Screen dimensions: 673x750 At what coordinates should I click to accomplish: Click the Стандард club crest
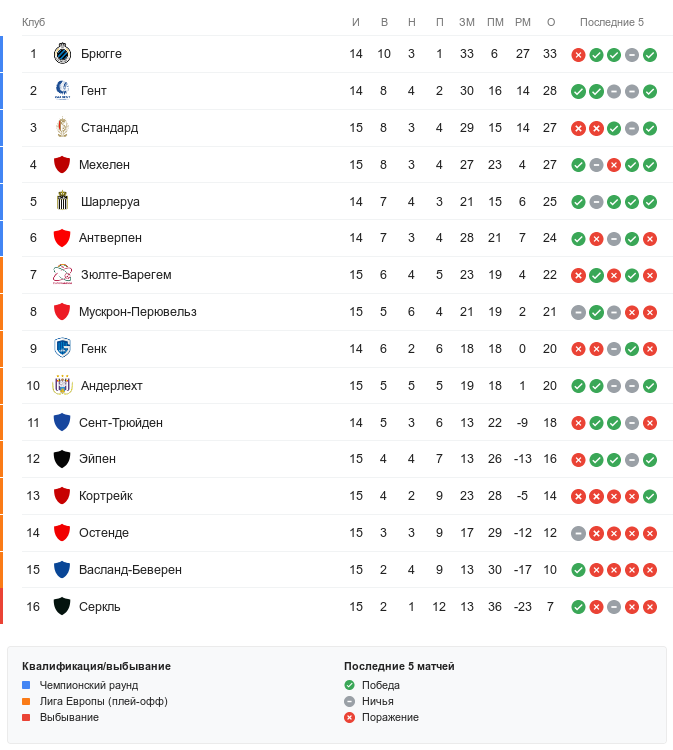tap(62, 128)
